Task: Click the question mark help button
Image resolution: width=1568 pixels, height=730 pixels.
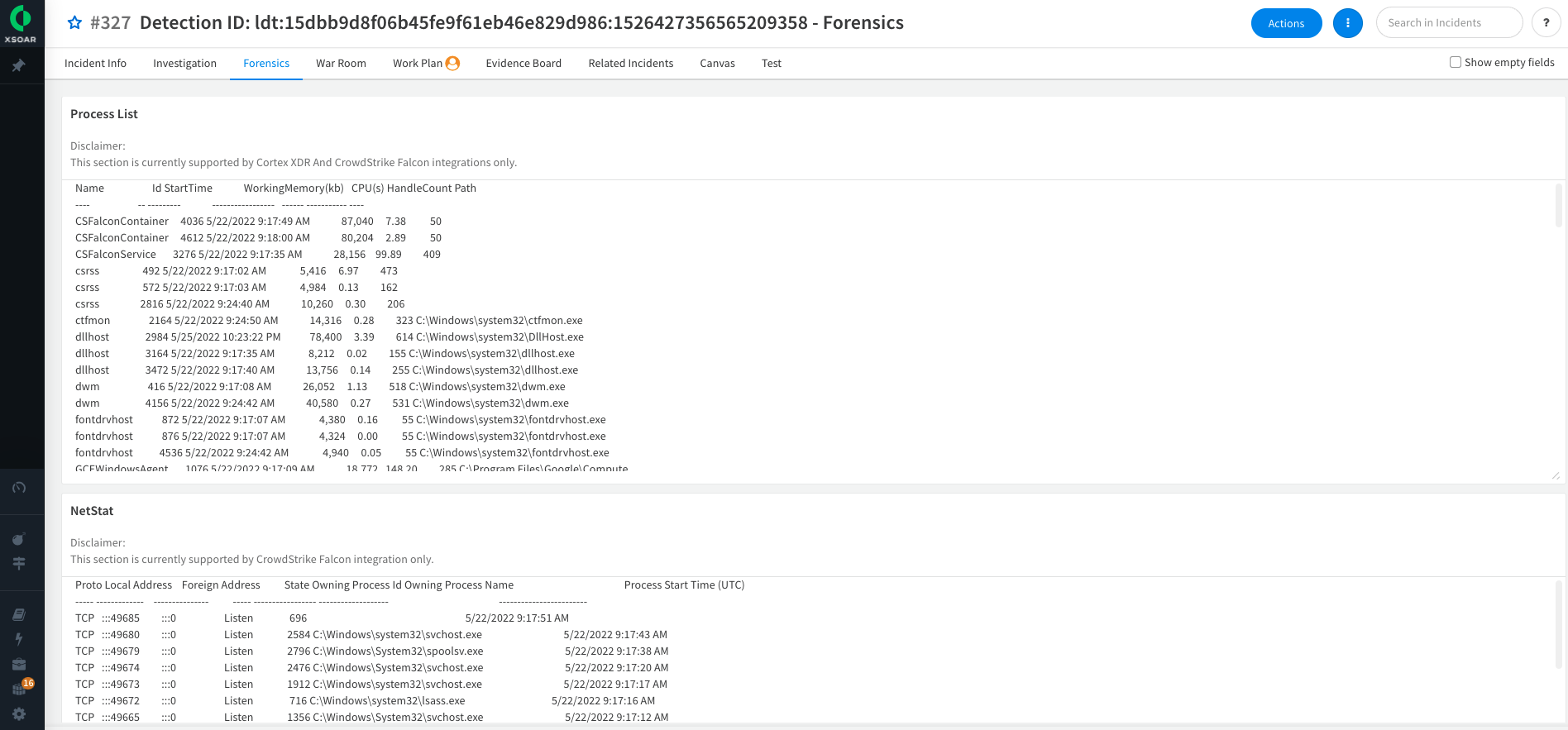Action: (1546, 23)
